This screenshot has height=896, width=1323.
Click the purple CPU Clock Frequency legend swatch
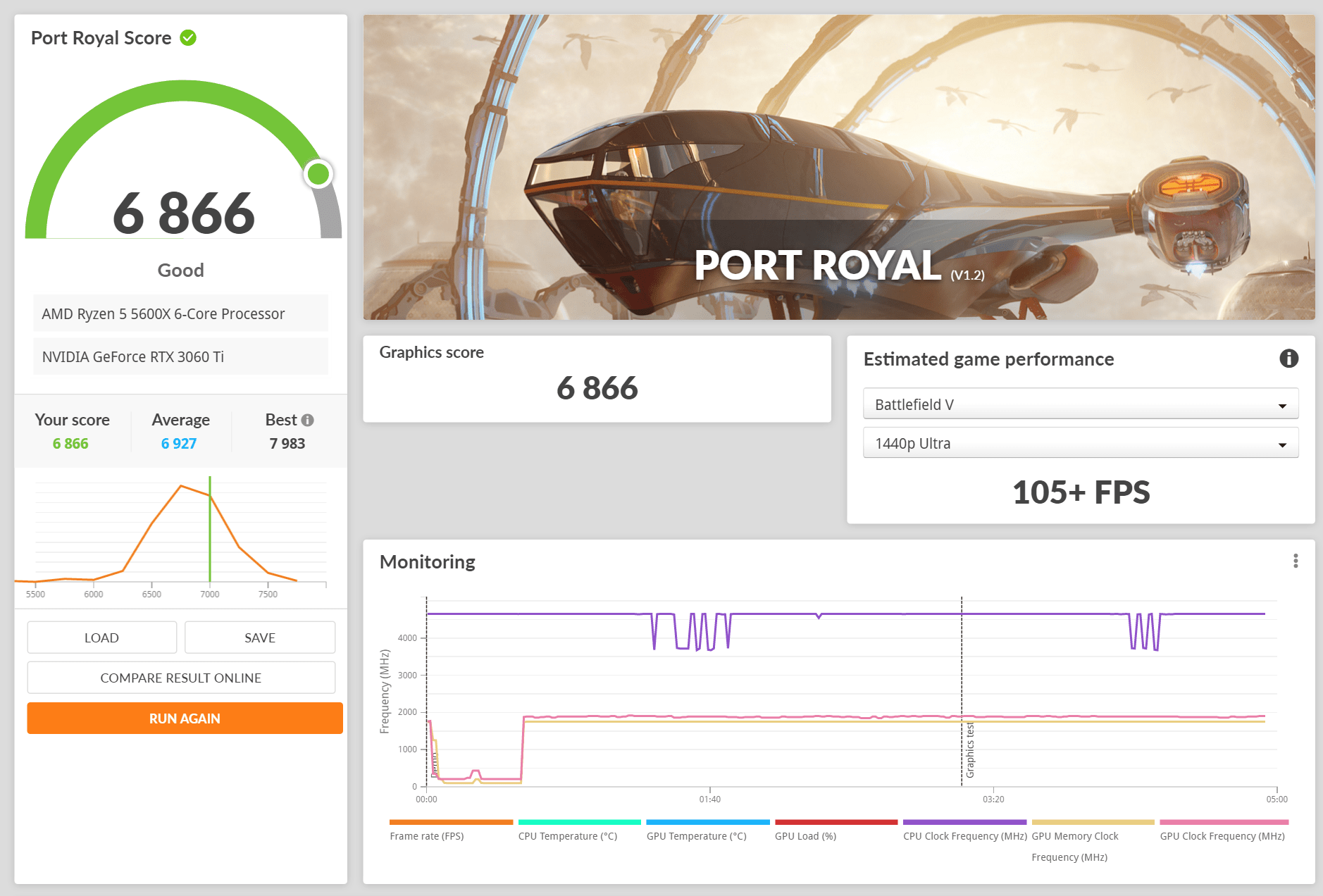click(964, 822)
